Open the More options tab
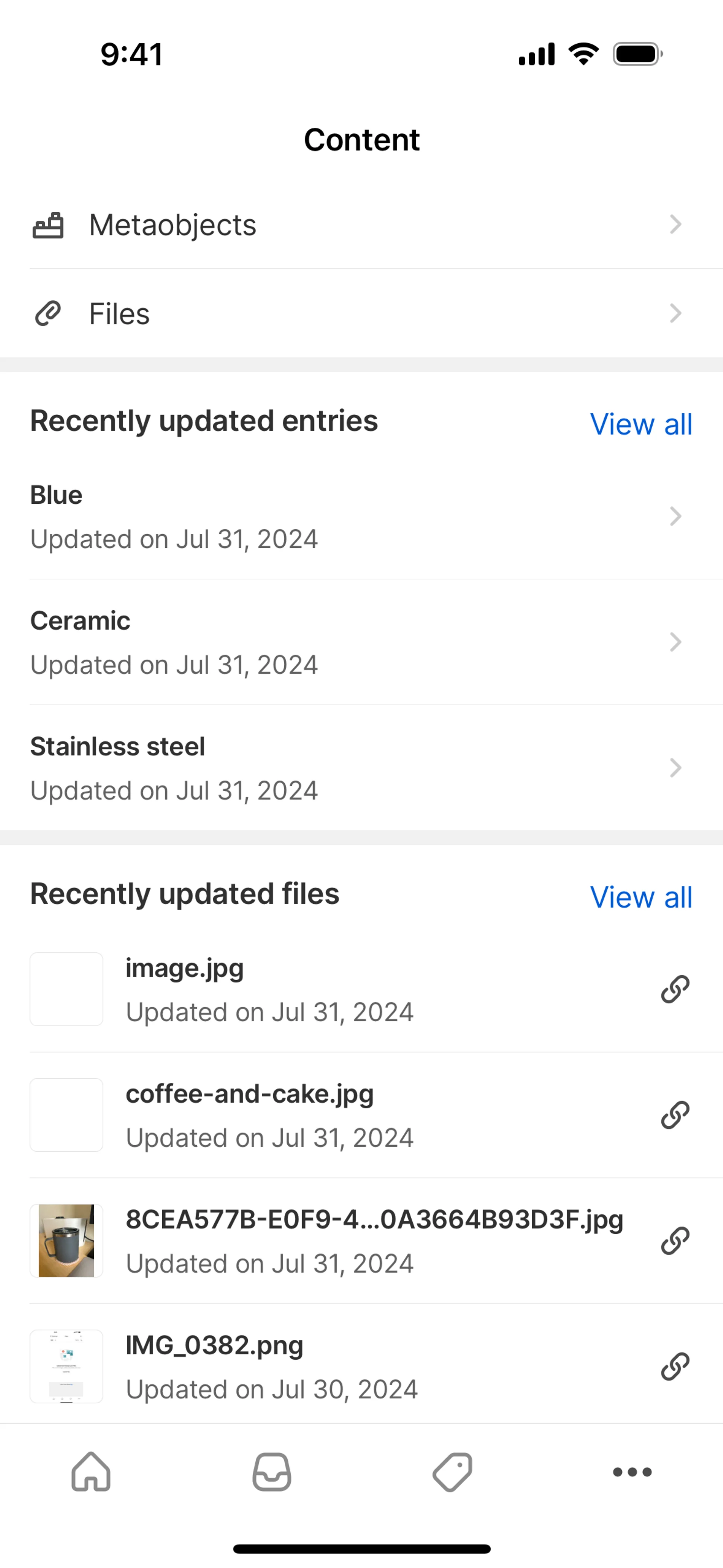This screenshot has width=723, height=1568. point(632,1472)
